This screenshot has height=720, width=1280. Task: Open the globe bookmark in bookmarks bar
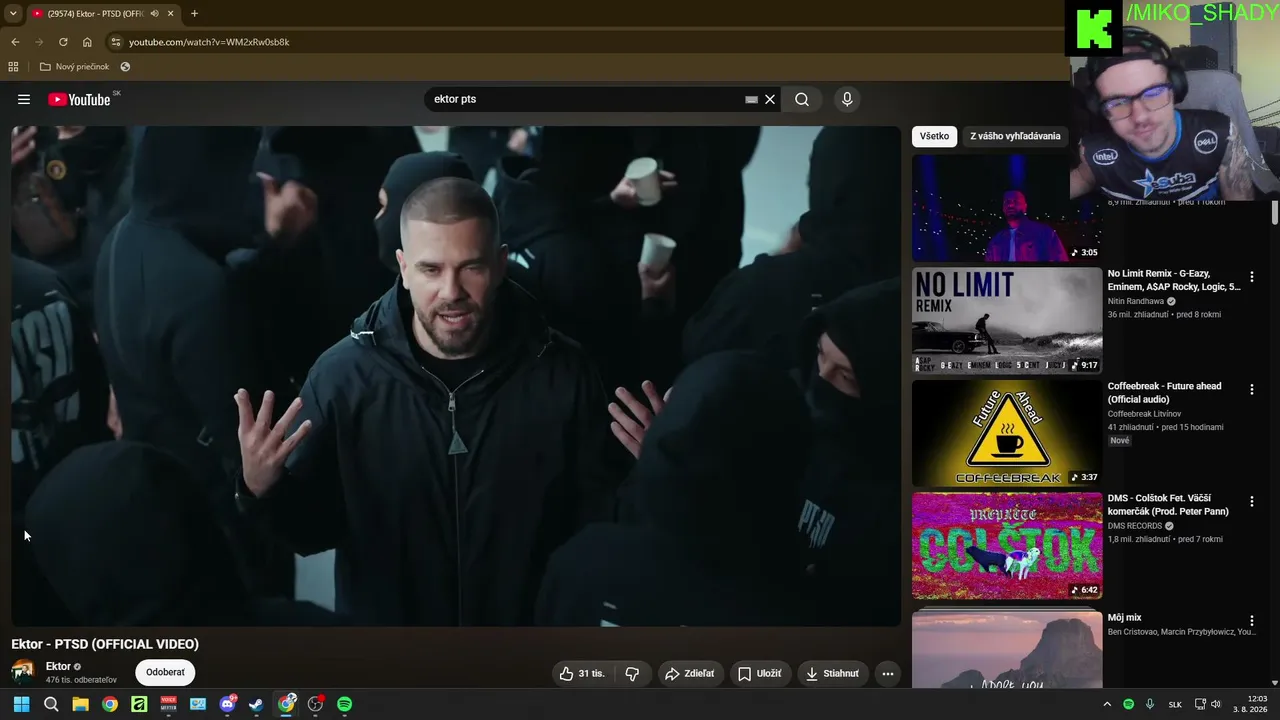125,67
